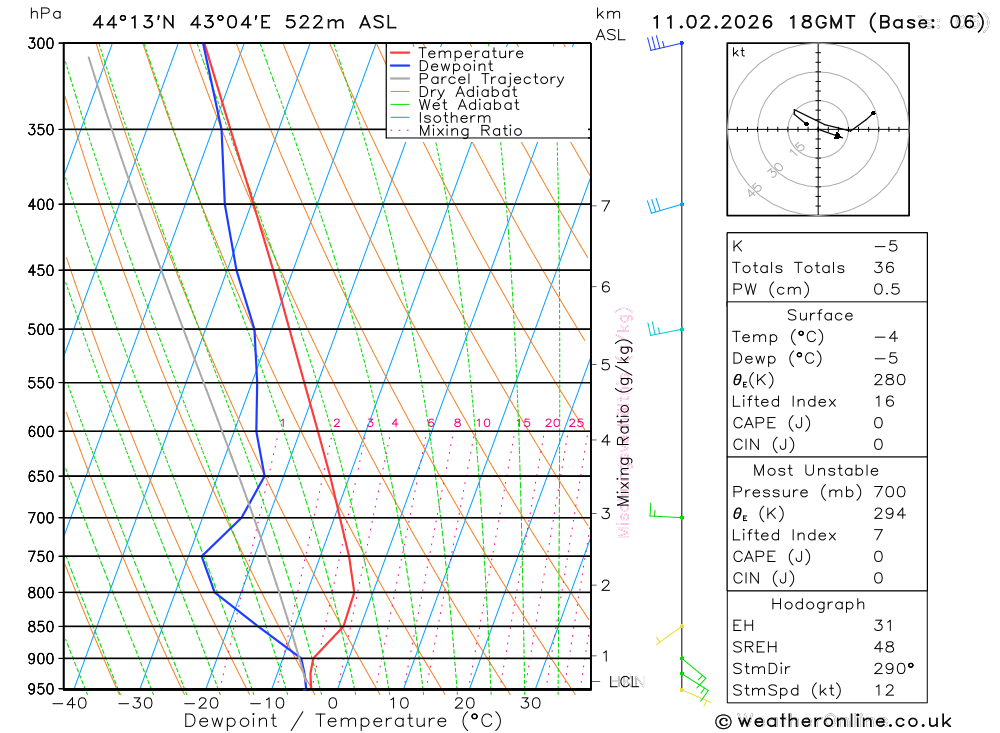
Task: Click the mixing ratio value 25 label
Action: pyautogui.click(x=576, y=423)
